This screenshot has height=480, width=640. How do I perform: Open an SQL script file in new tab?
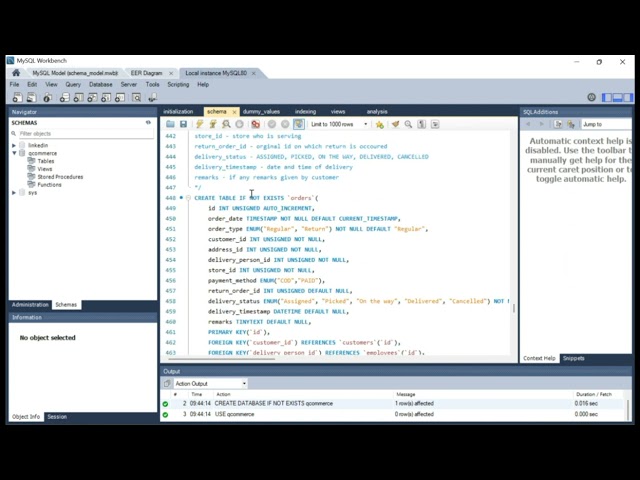[31, 98]
